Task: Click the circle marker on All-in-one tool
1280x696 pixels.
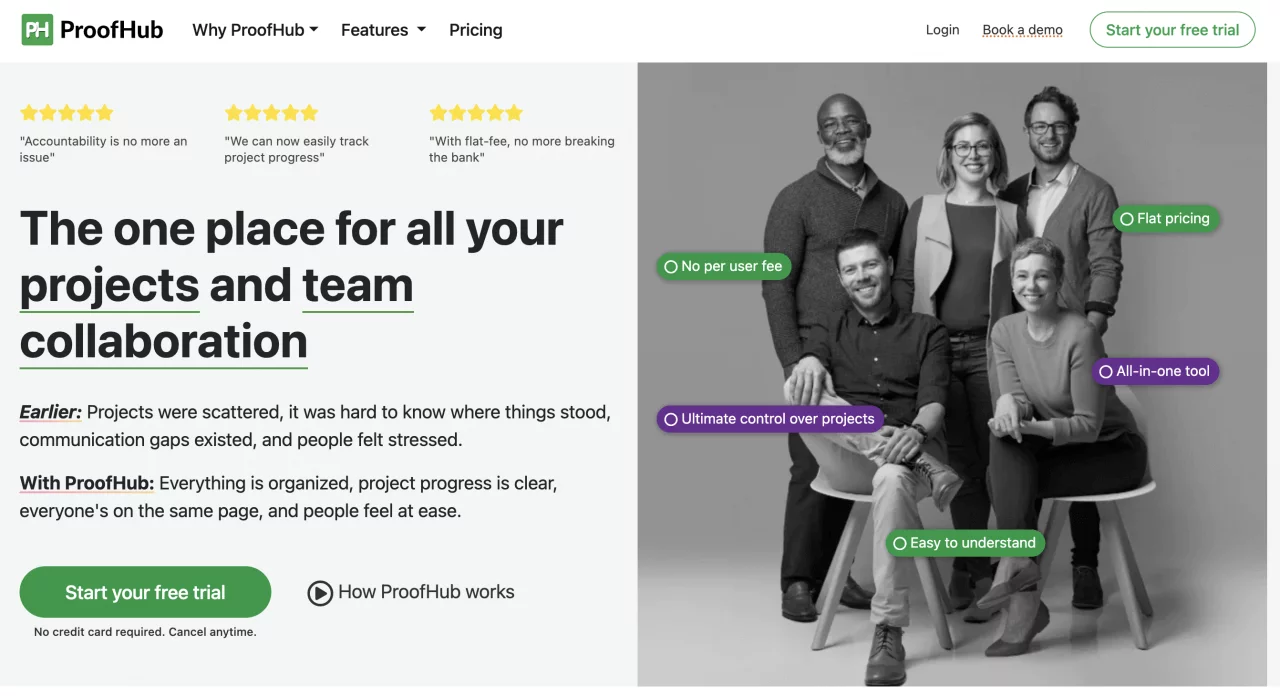Action: 1103,371
